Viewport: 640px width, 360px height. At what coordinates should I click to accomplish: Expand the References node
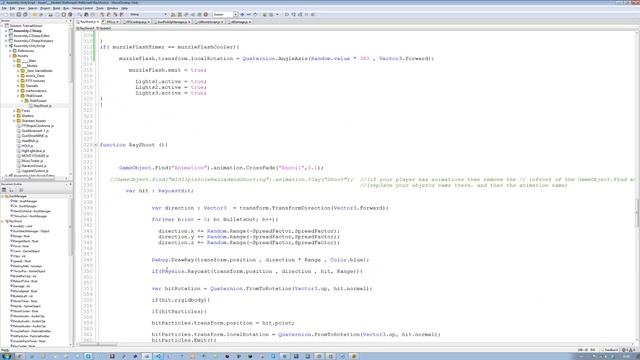pyautogui.click(x=10, y=51)
